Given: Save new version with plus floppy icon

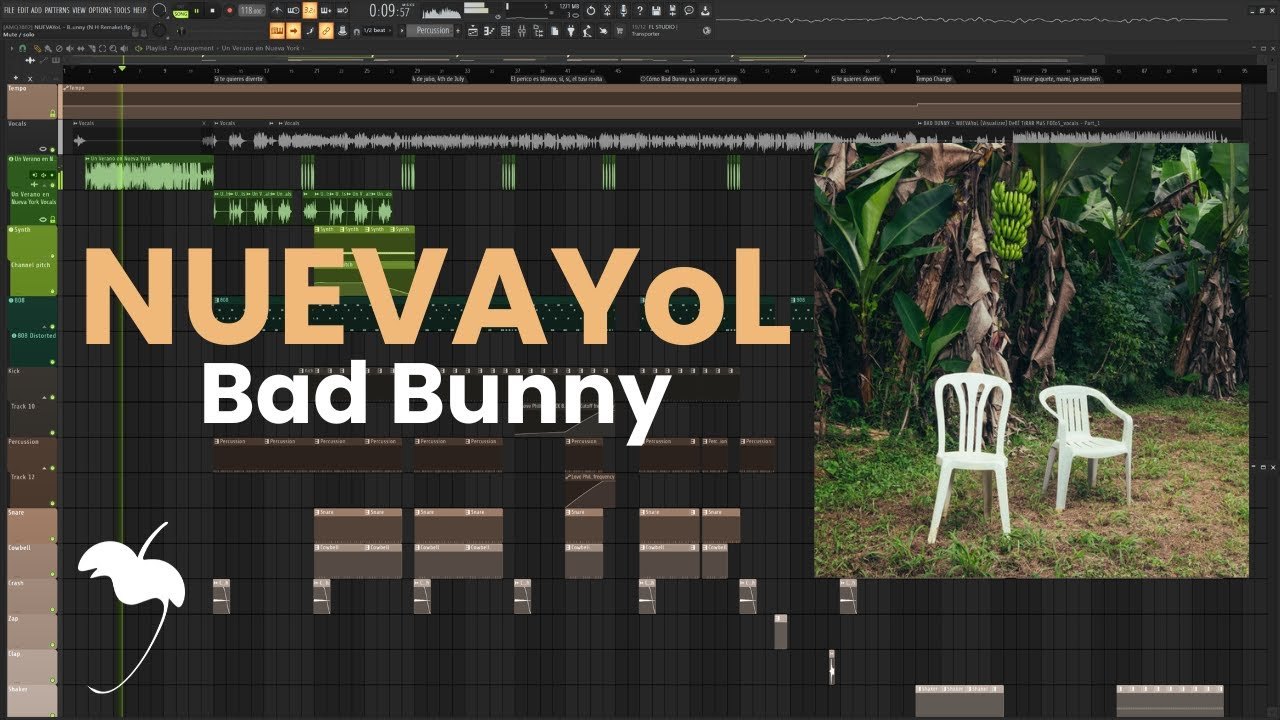Looking at the screenshot, I should pos(672,10).
